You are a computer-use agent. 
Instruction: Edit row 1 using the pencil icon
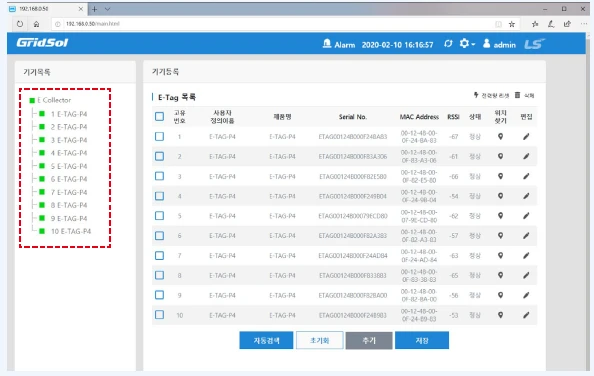pyautogui.click(x=526, y=136)
